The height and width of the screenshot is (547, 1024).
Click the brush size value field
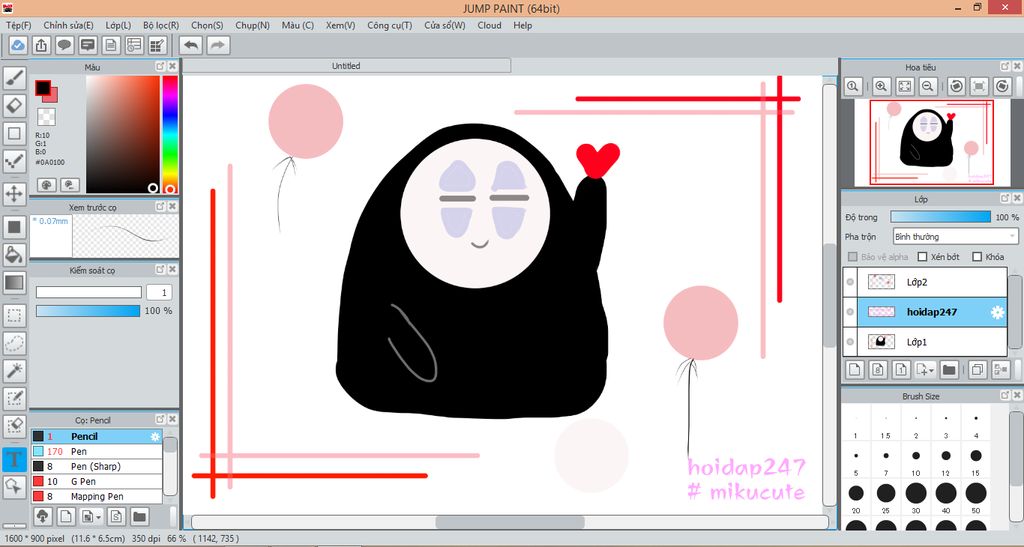coord(159,292)
